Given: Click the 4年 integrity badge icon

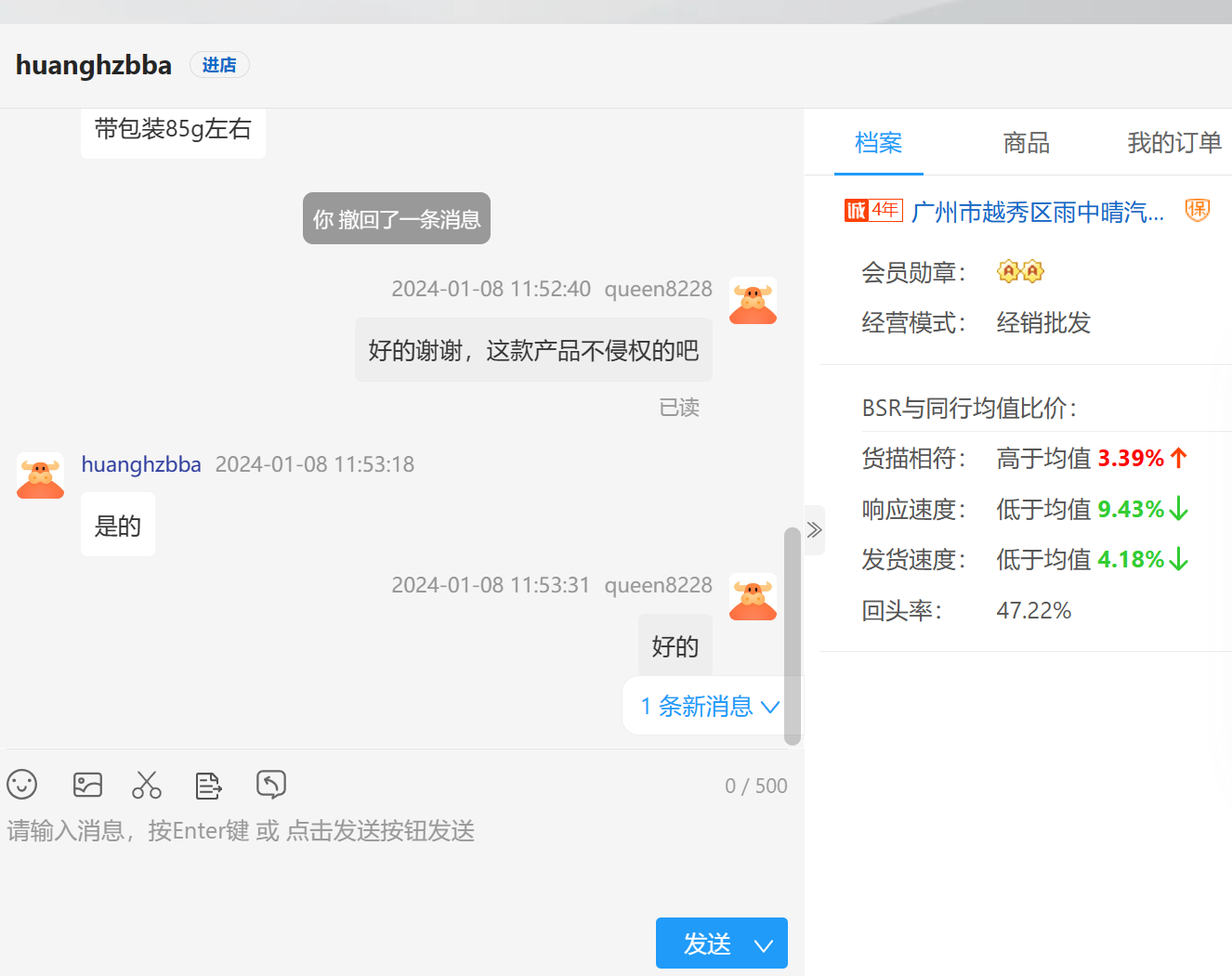Looking at the screenshot, I should click(x=873, y=211).
